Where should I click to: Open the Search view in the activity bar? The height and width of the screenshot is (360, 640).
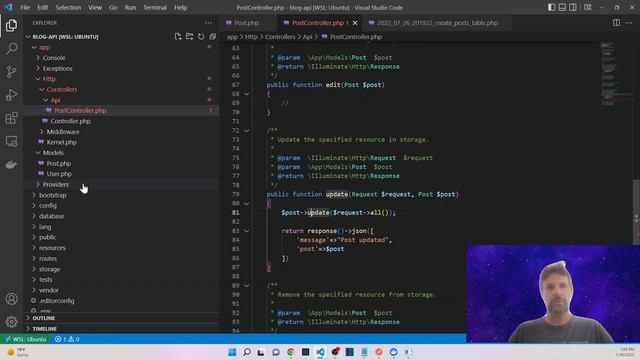coord(11,49)
